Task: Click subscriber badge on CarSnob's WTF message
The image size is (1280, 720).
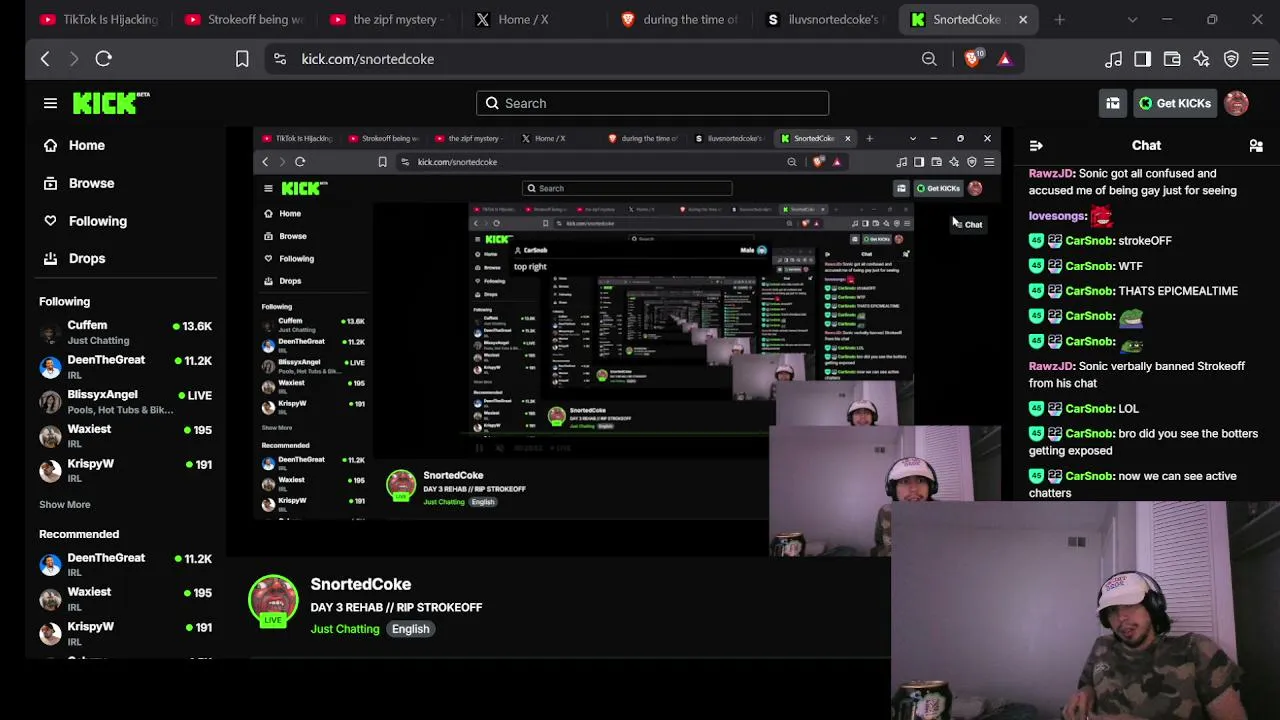Action: click(x=1055, y=266)
